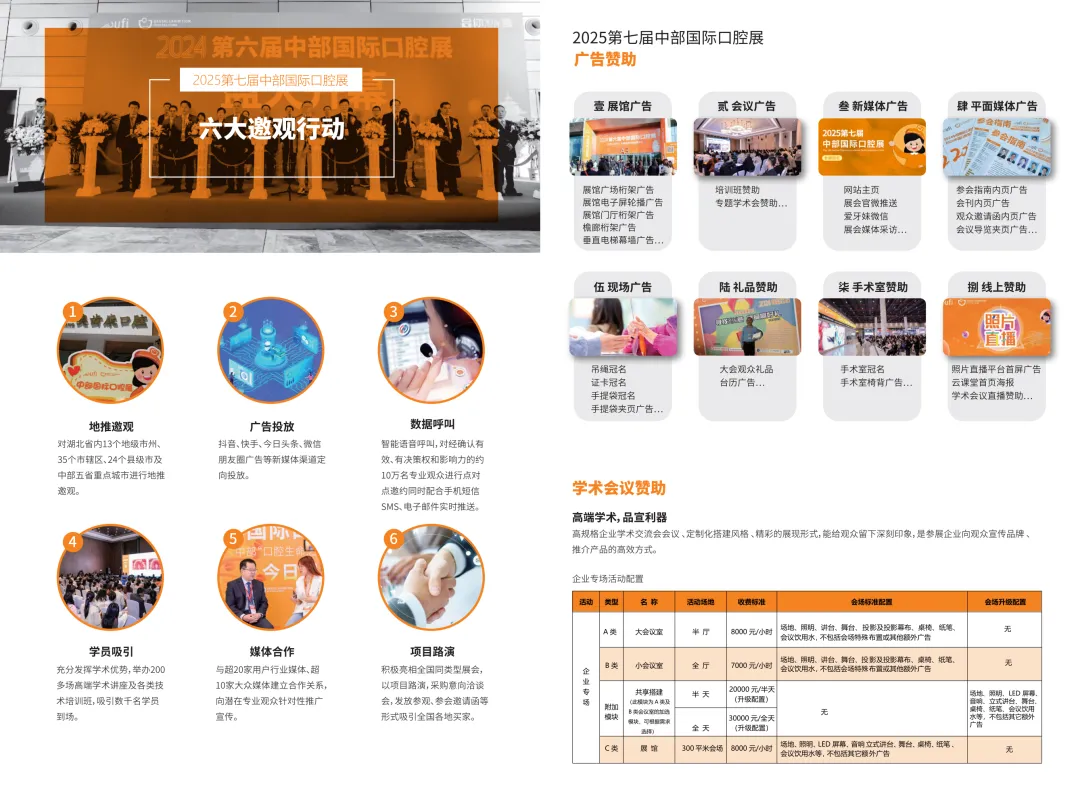The width and height of the screenshot is (1080, 794).
Task: Select the 收费标准 table column header
Action: pyautogui.click(x=750, y=602)
